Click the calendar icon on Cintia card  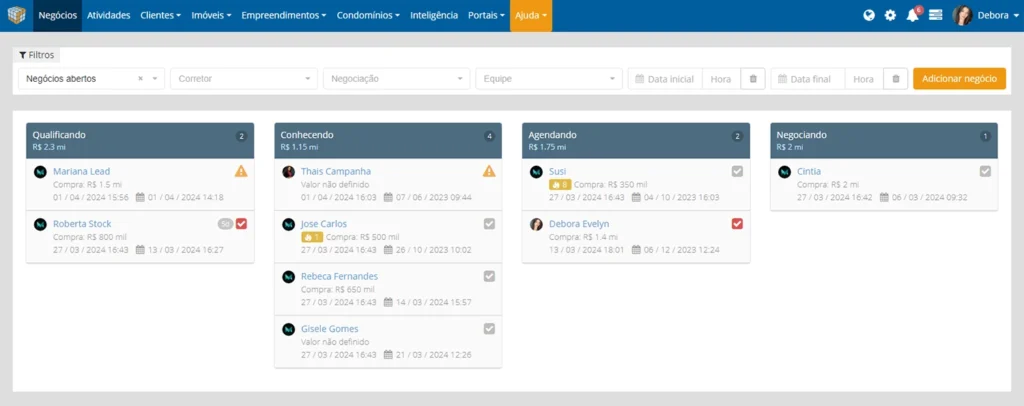pyautogui.click(x=884, y=197)
